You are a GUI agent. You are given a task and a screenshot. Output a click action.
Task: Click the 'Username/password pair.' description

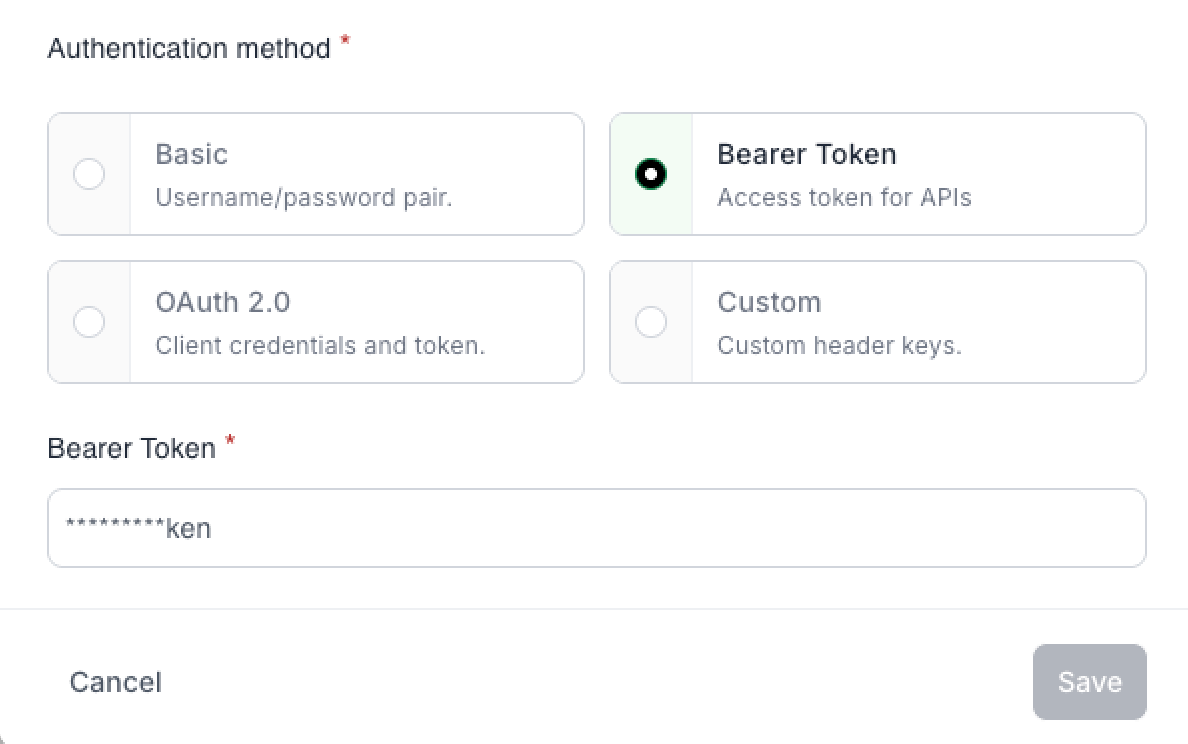click(x=304, y=197)
